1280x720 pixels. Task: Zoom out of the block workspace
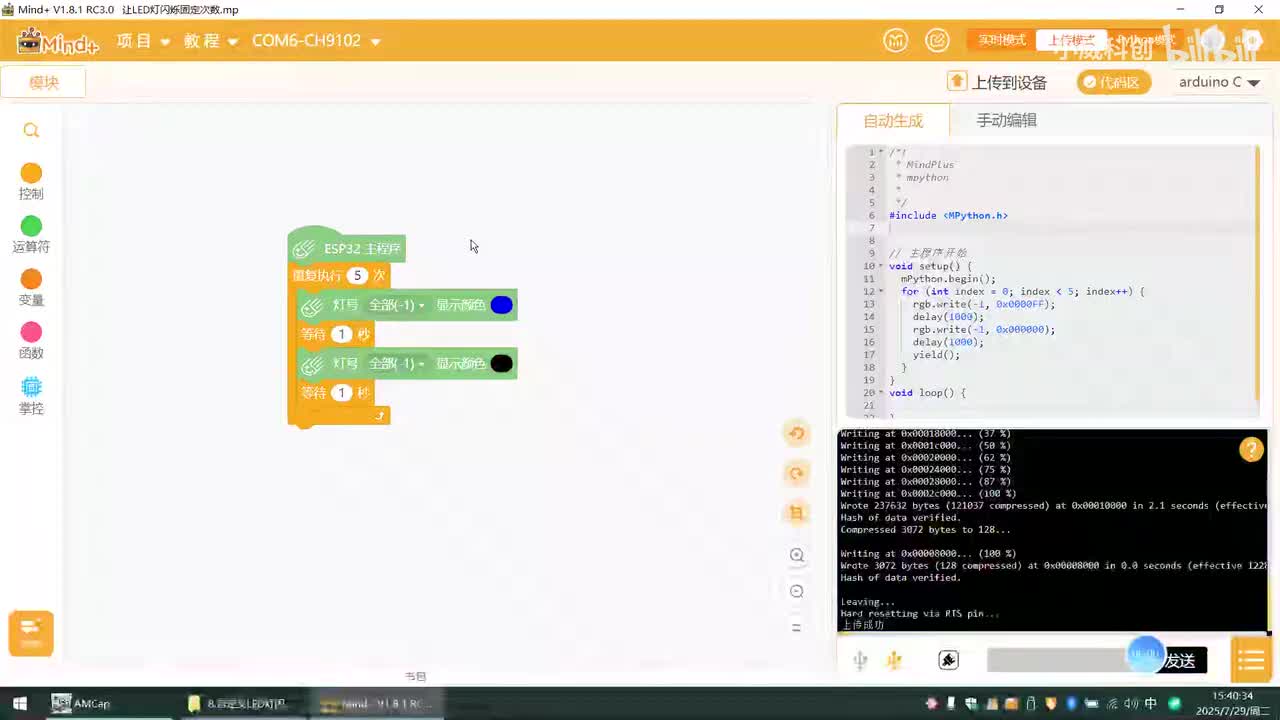797,591
